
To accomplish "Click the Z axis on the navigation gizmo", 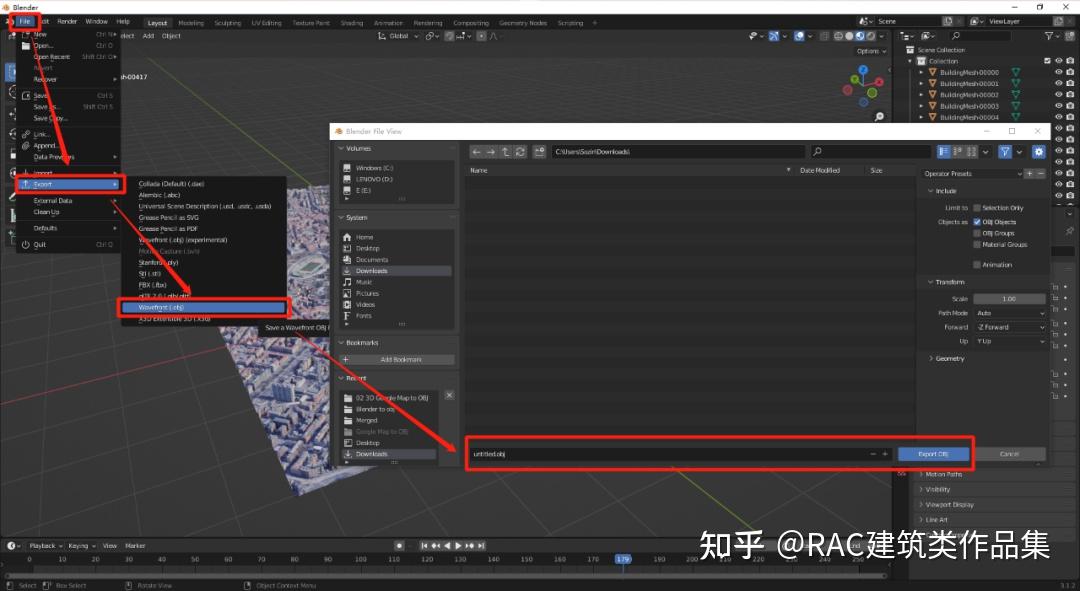I will coord(863,70).
